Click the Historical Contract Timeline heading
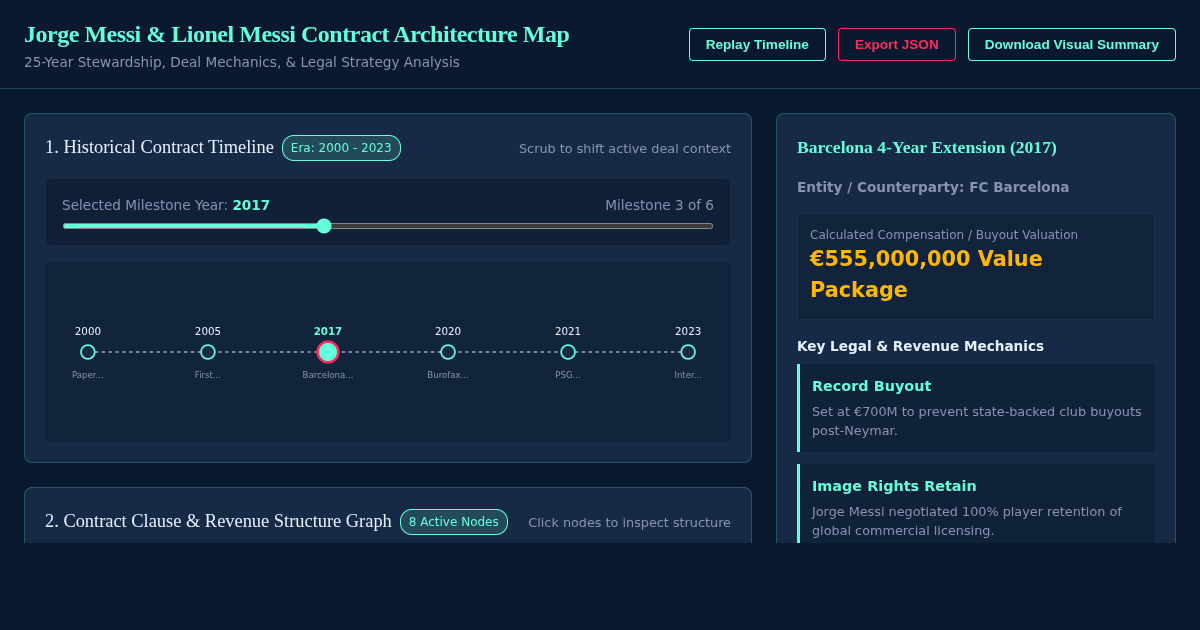 pyautogui.click(x=159, y=147)
